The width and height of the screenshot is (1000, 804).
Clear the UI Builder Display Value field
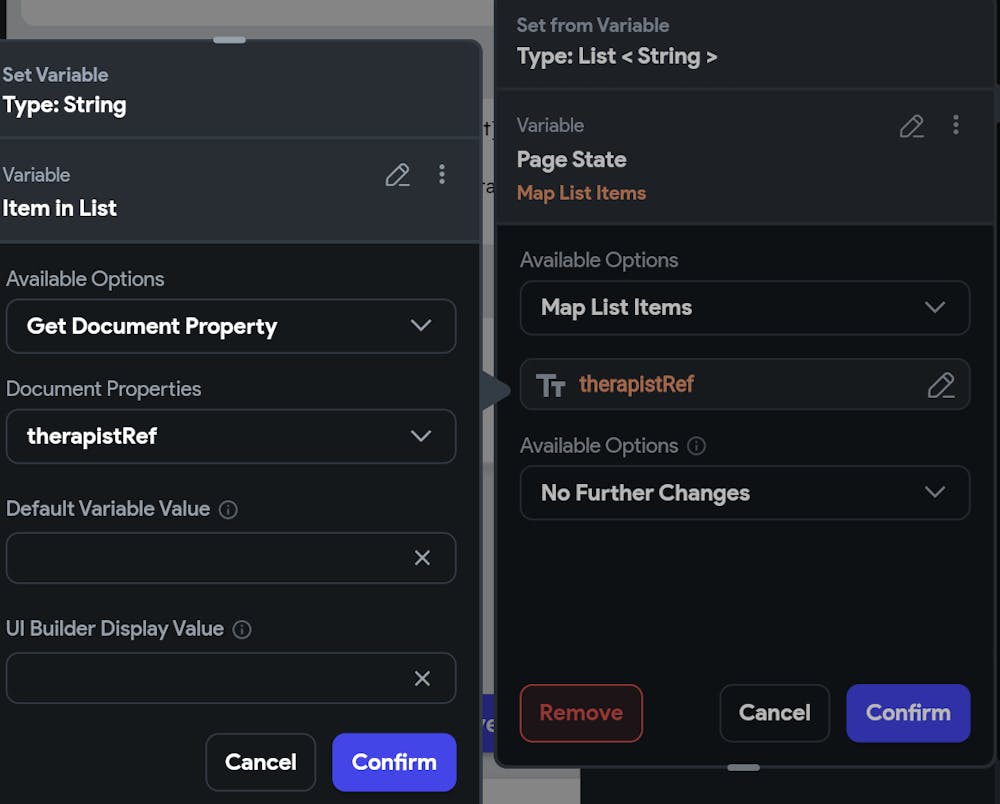point(422,678)
